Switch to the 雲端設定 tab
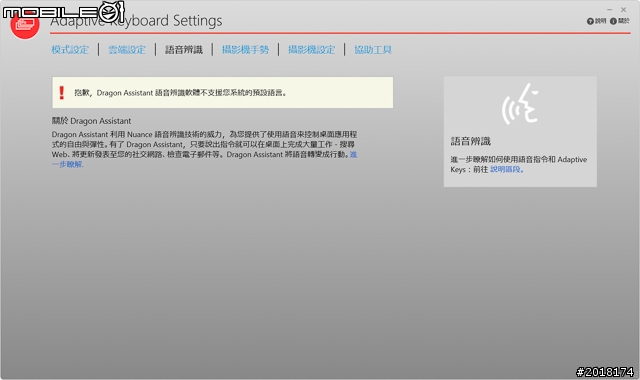Viewport: 640px width, 380px height. [x=127, y=50]
